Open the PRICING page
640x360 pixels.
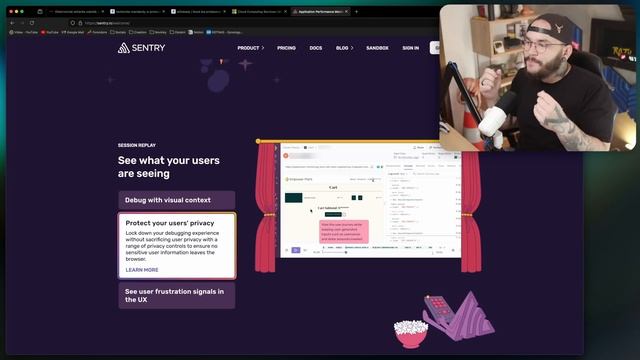(x=286, y=48)
